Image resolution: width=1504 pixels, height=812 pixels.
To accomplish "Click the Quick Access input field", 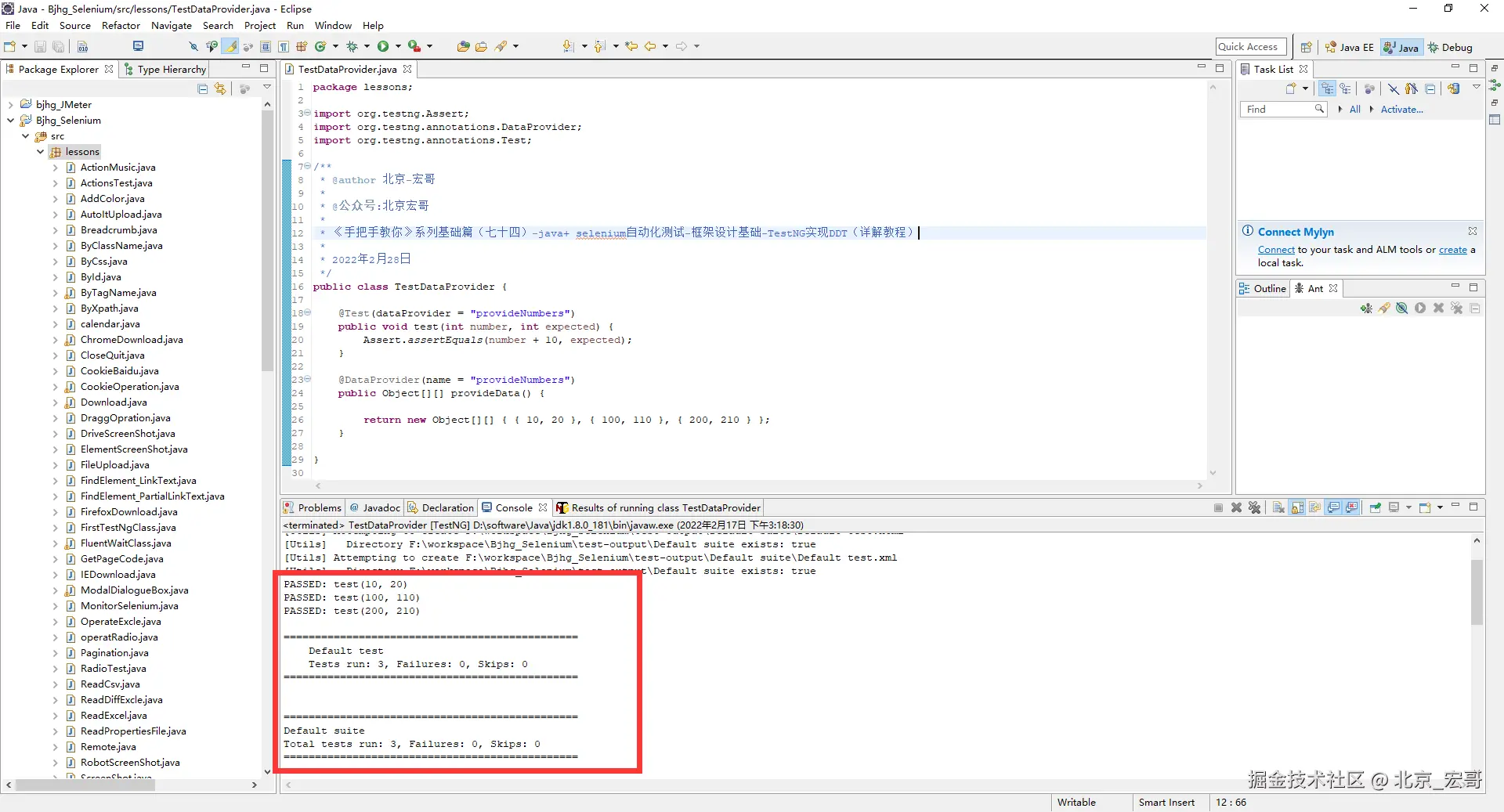I will (1251, 47).
